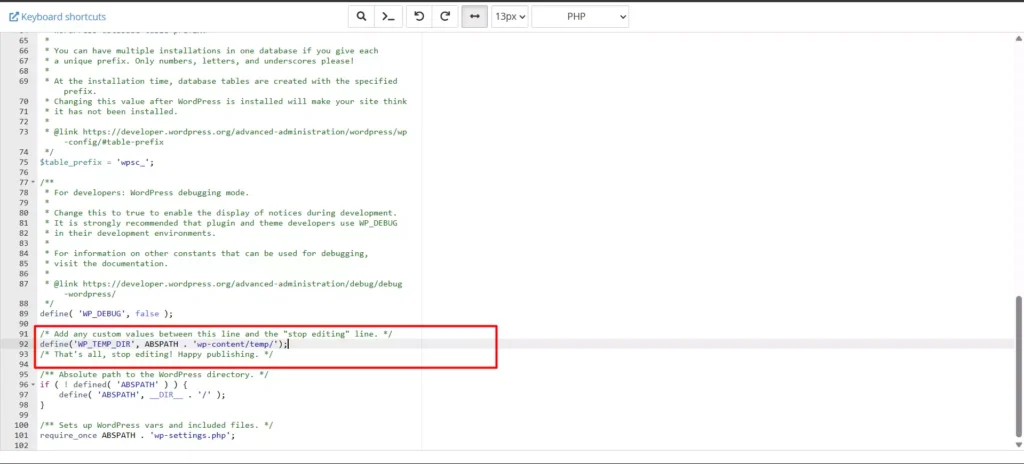Click the redo arrow icon
Image resolution: width=1024 pixels, height=464 pixels.
point(445,17)
